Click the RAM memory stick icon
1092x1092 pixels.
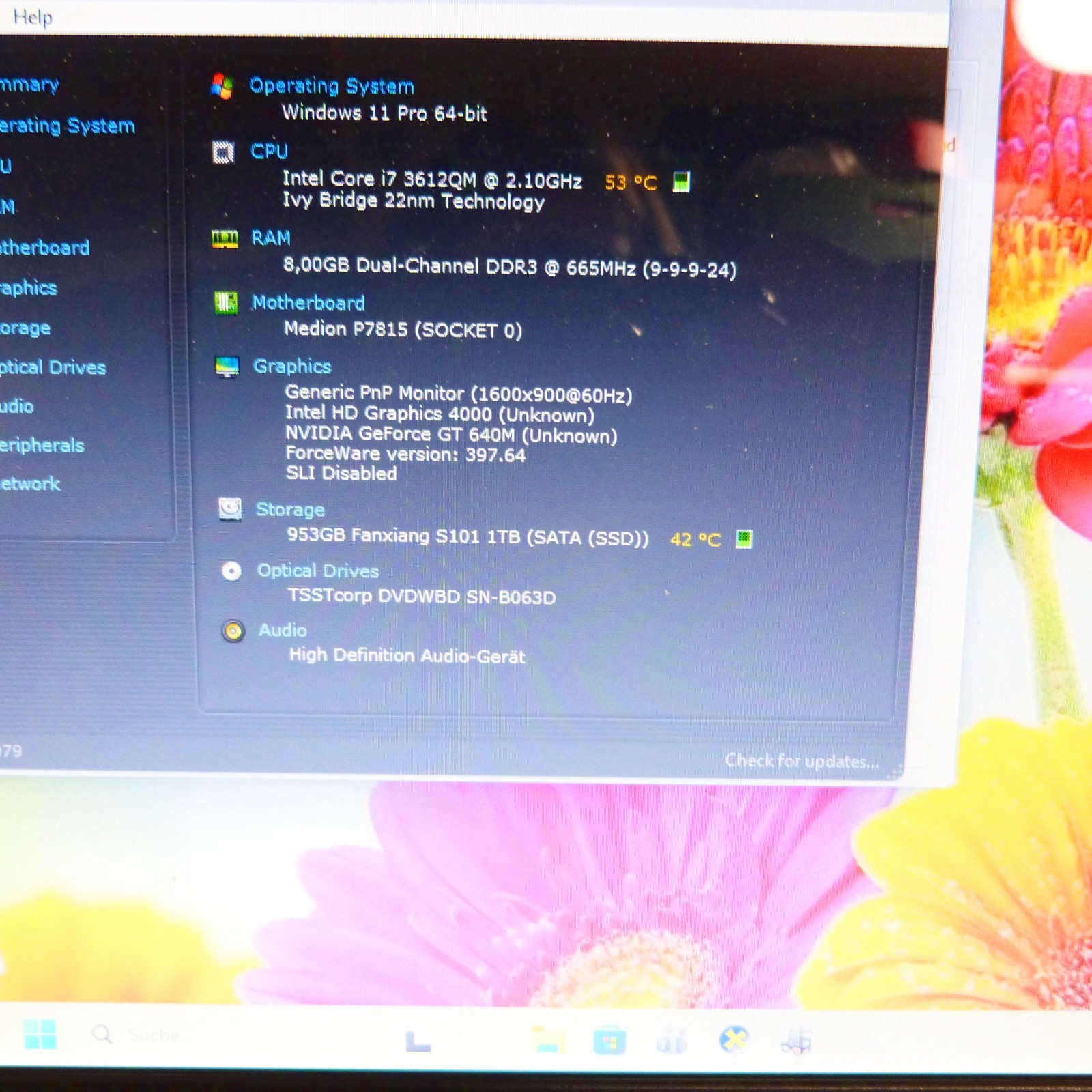225,239
